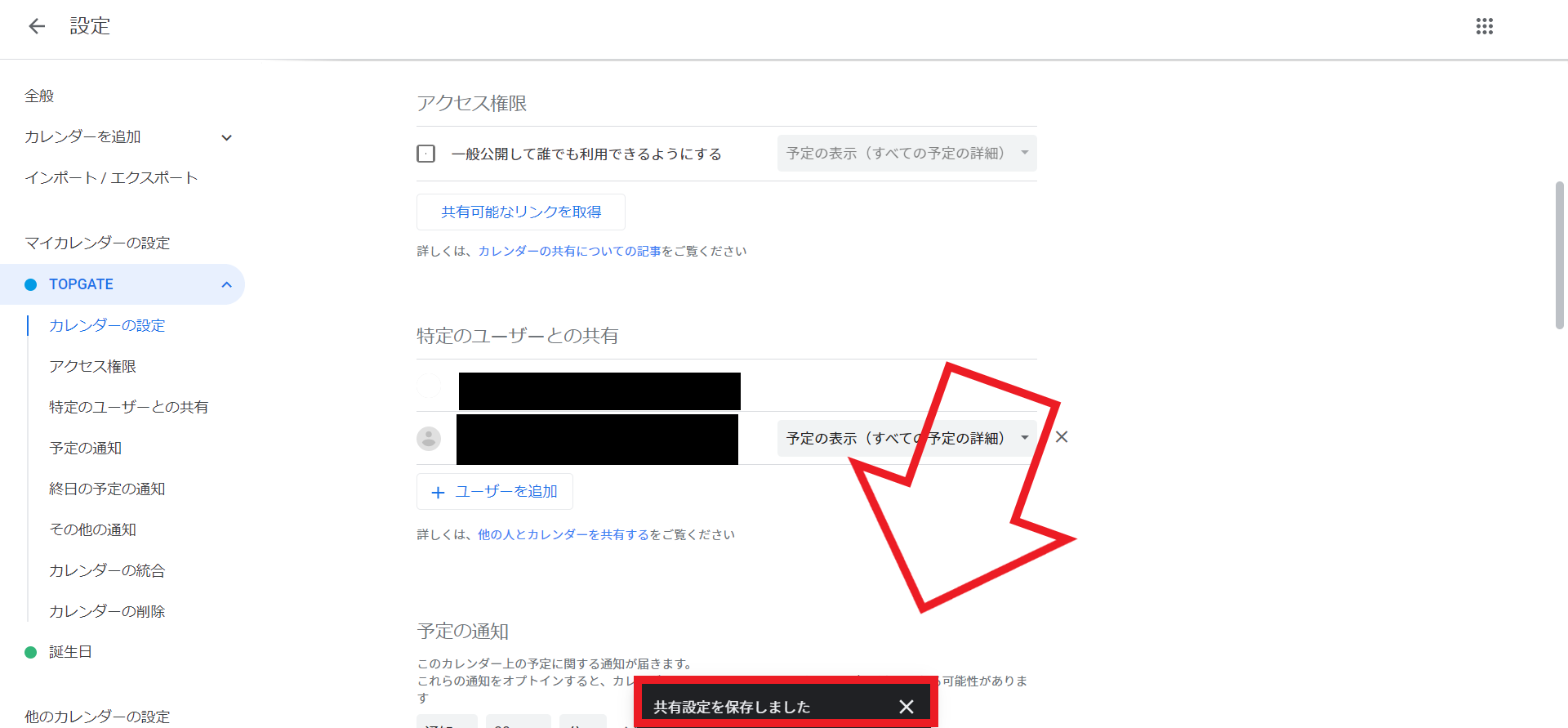This screenshot has width=1568, height=728.
Task: Open インポート / エクスポート settings
Action: click(111, 177)
